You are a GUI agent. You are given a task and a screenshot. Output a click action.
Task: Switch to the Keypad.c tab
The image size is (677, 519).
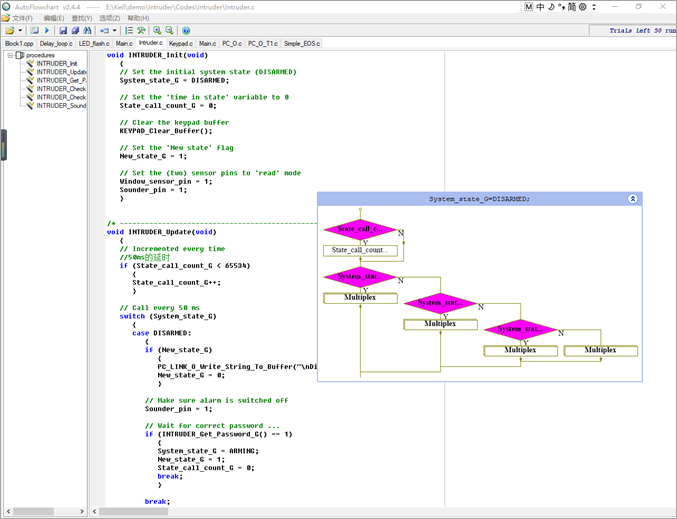pyautogui.click(x=180, y=44)
